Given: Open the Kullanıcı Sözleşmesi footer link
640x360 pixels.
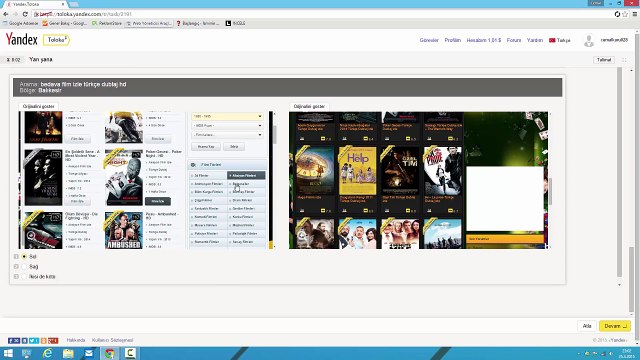Looking at the screenshot, I should pyautogui.click(x=113, y=340).
